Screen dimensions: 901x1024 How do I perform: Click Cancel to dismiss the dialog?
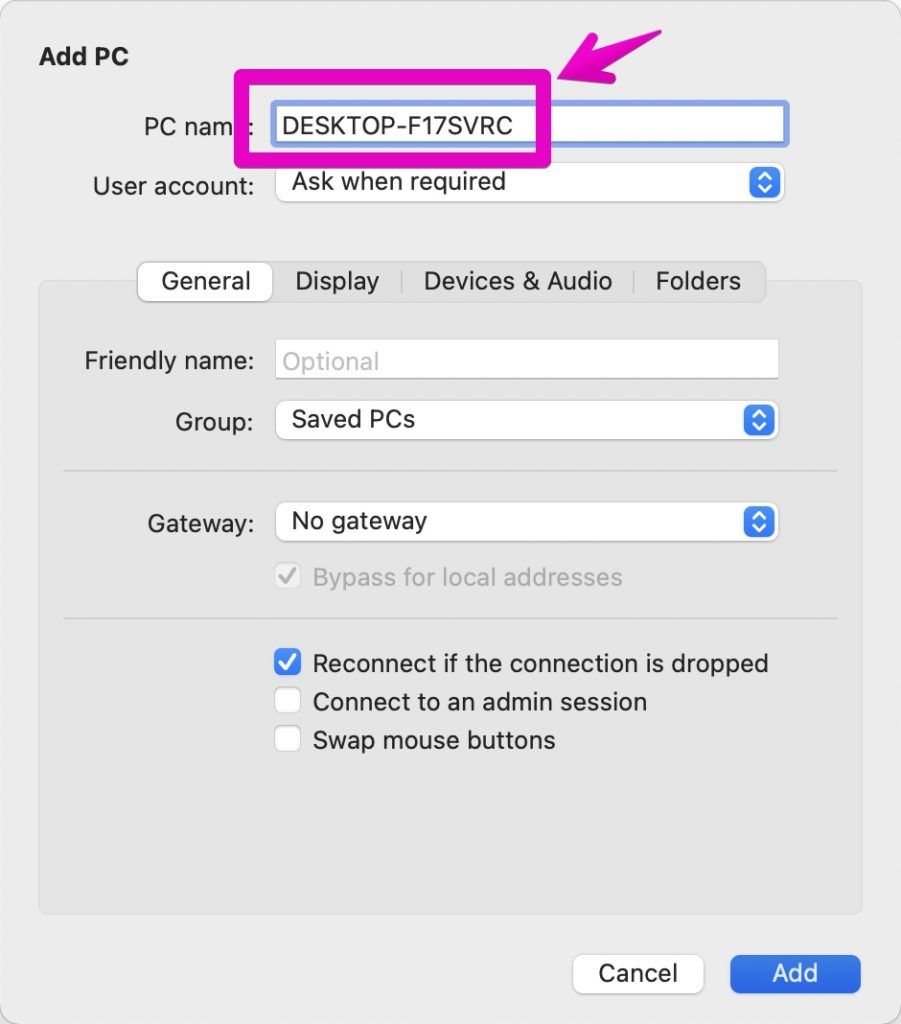tap(638, 973)
